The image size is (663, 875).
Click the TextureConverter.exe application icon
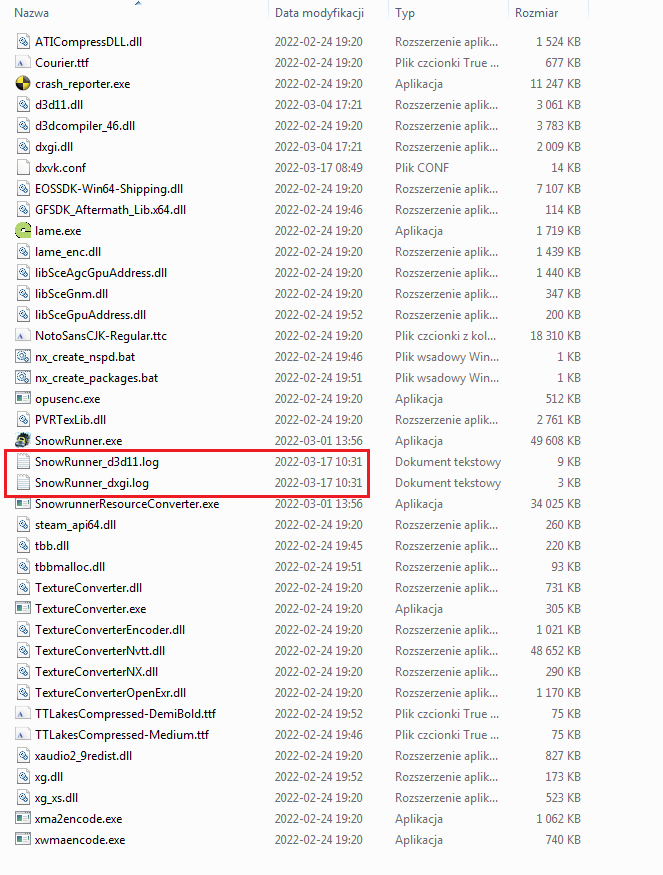[x=23, y=608]
